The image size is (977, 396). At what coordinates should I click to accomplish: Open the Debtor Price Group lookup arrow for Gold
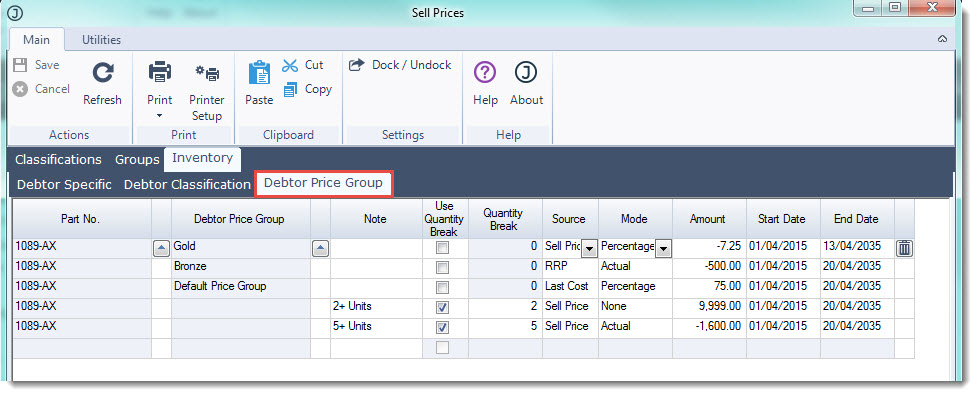(x=320, y=249)
